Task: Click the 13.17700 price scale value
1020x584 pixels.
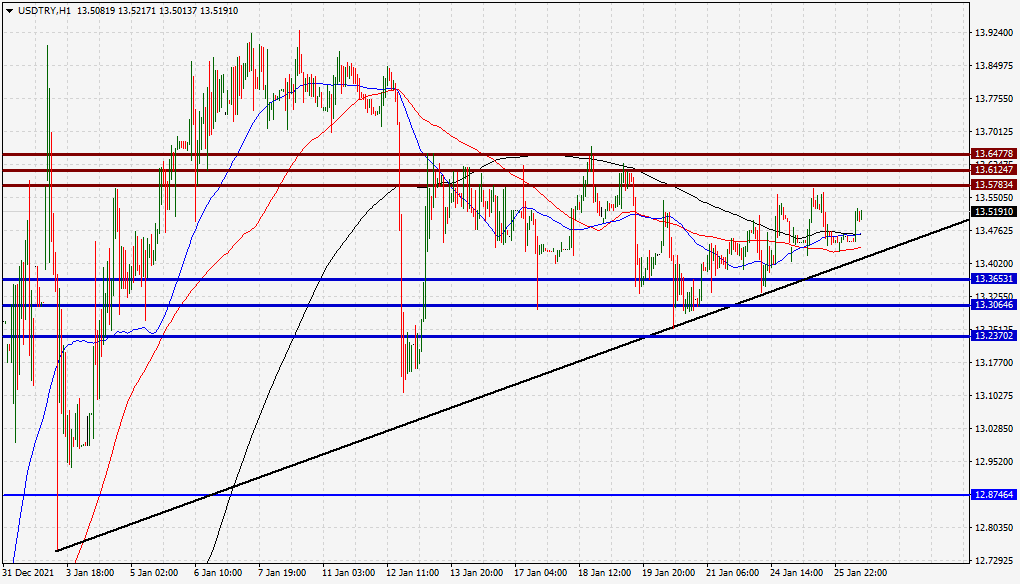Action: click(x=994, y=363)
